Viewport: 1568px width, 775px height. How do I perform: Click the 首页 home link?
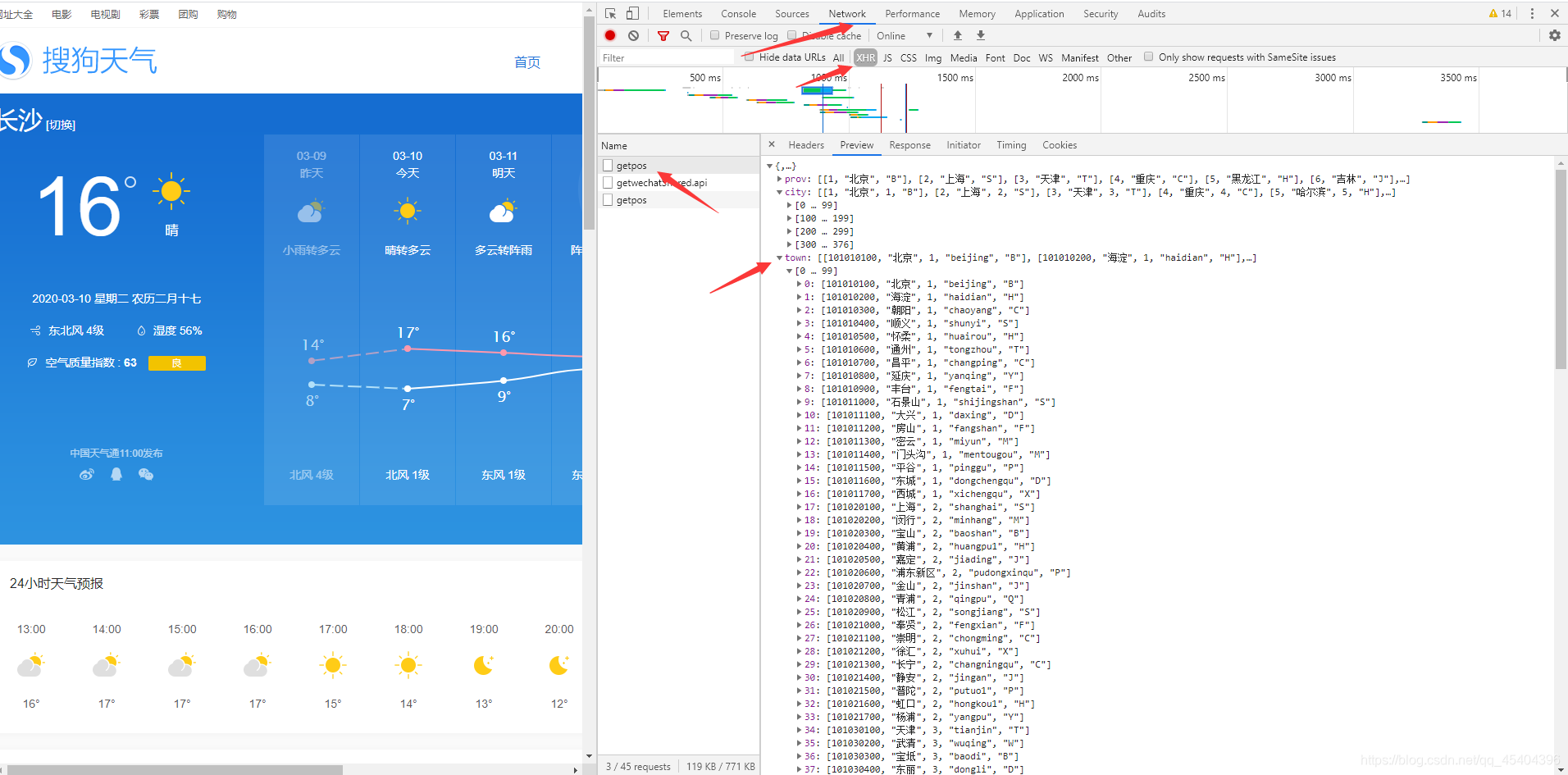[x=527, y=62]
